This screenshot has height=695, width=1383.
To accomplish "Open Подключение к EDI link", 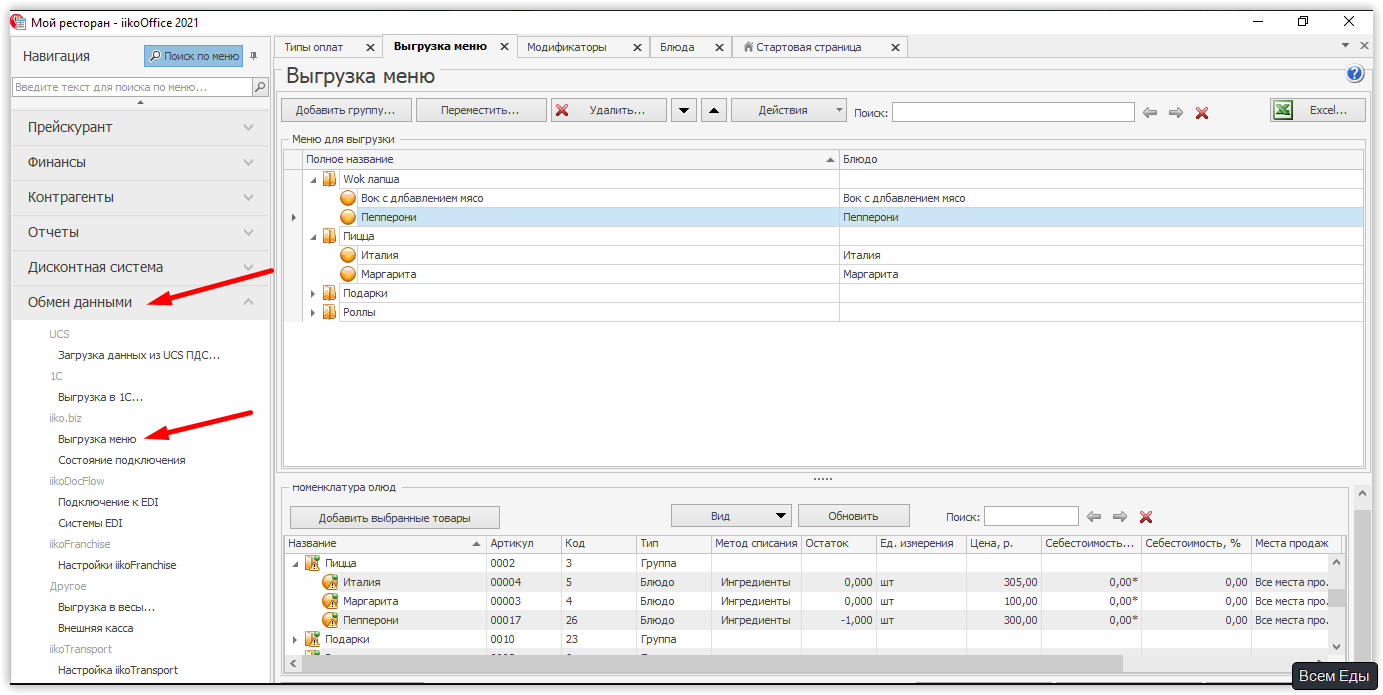I will [x=108, y=502].
